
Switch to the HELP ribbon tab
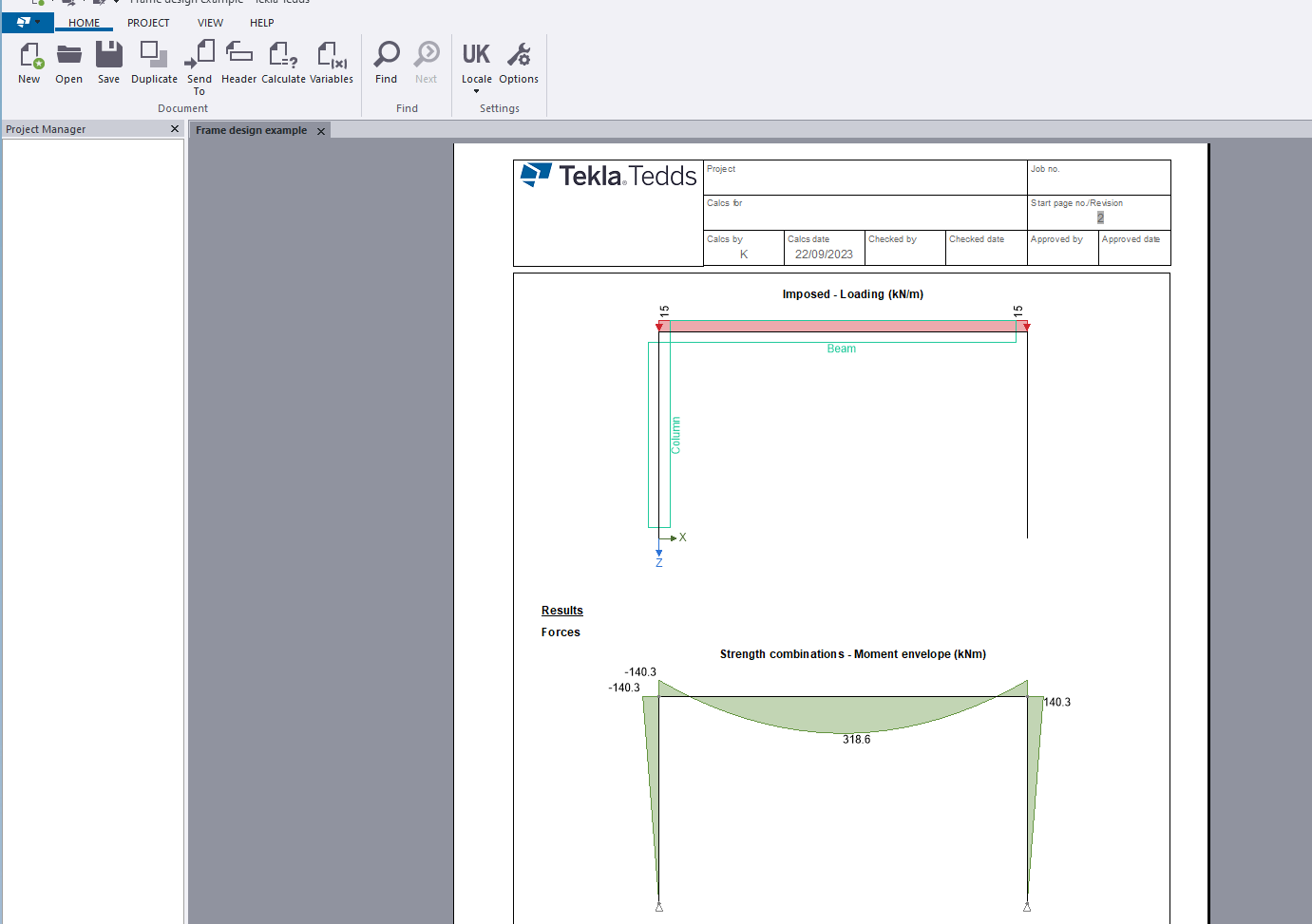pos(262,23)
